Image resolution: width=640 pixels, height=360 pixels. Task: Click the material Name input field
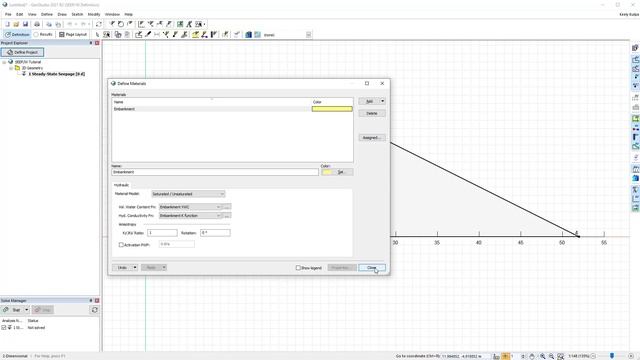[x=215, y=172]
